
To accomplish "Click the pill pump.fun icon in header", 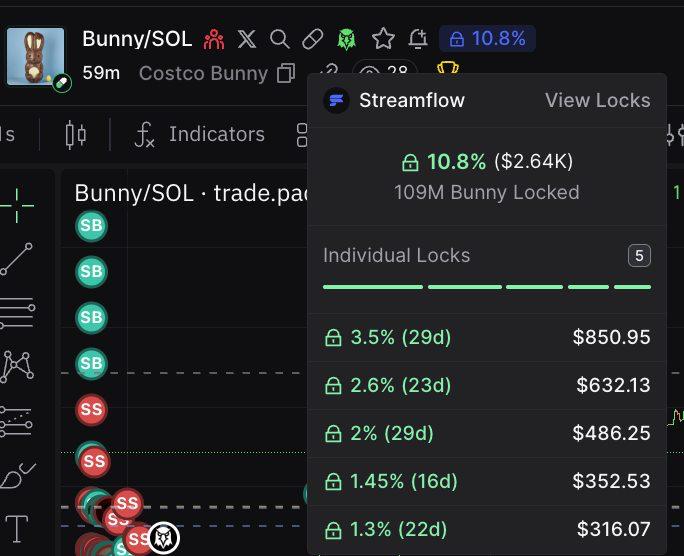I will point(313,39).
